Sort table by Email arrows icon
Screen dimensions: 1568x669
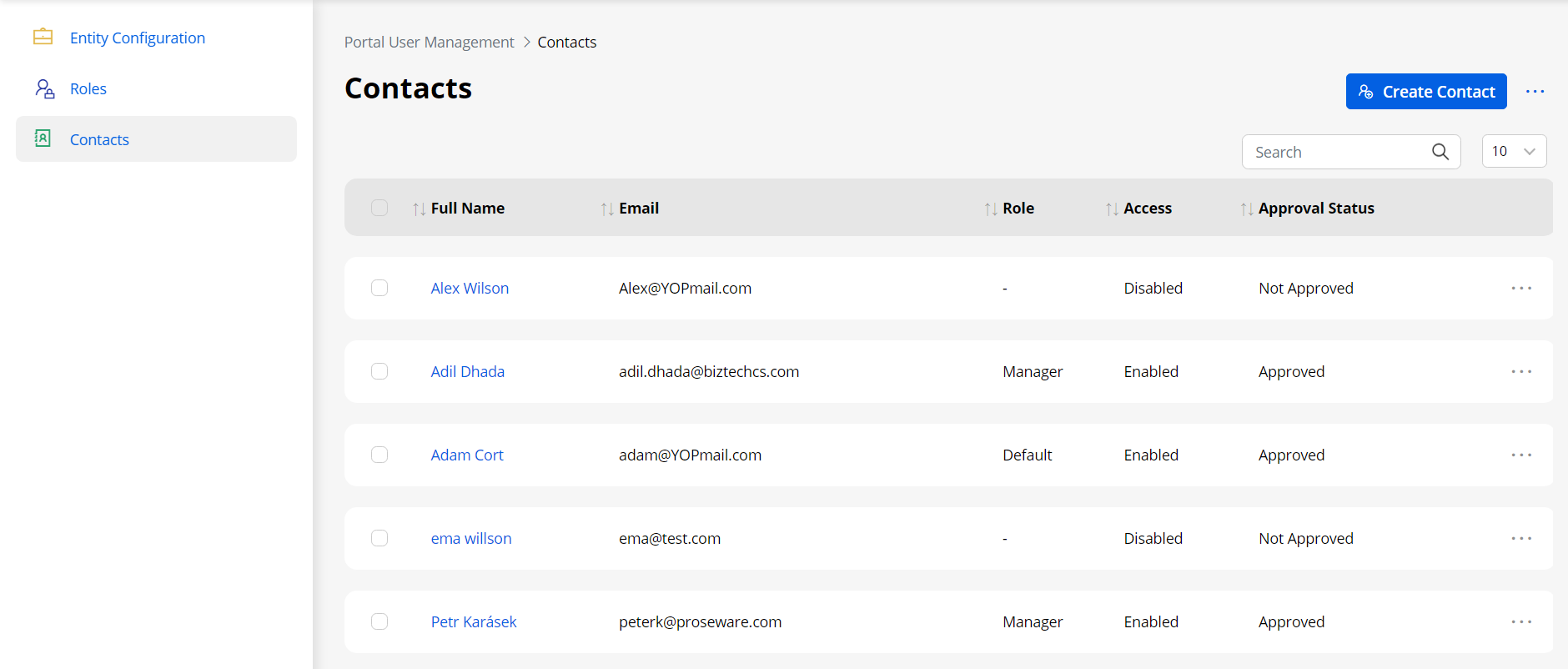607,209
